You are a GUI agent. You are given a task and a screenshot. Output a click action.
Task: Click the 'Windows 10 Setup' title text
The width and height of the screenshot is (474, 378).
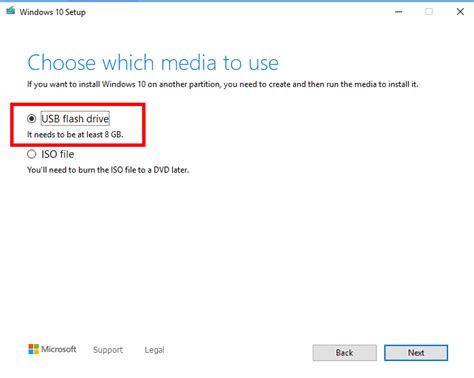[52, 12]
